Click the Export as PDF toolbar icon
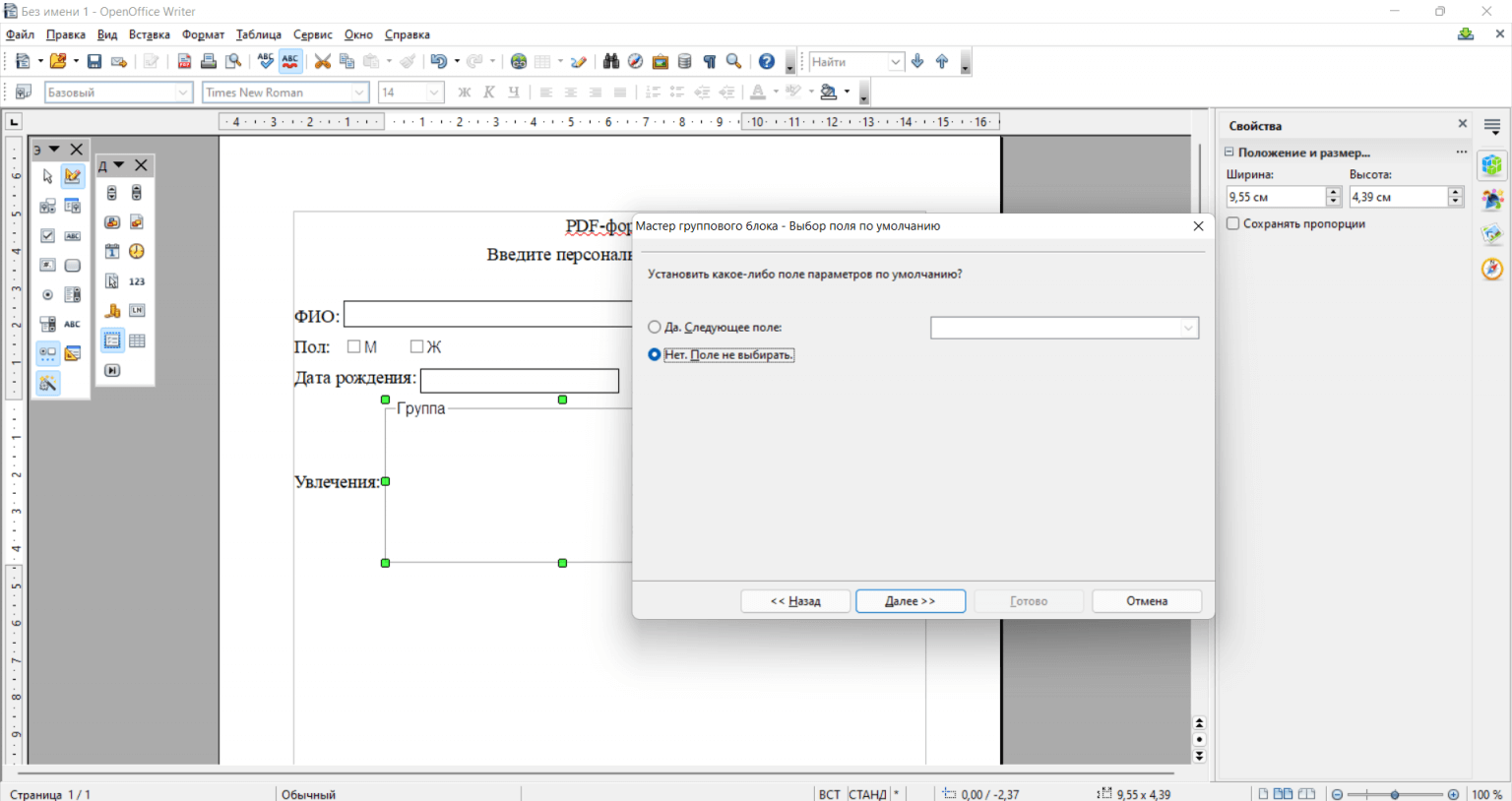The image size is (1512, 801). [184, 61]
